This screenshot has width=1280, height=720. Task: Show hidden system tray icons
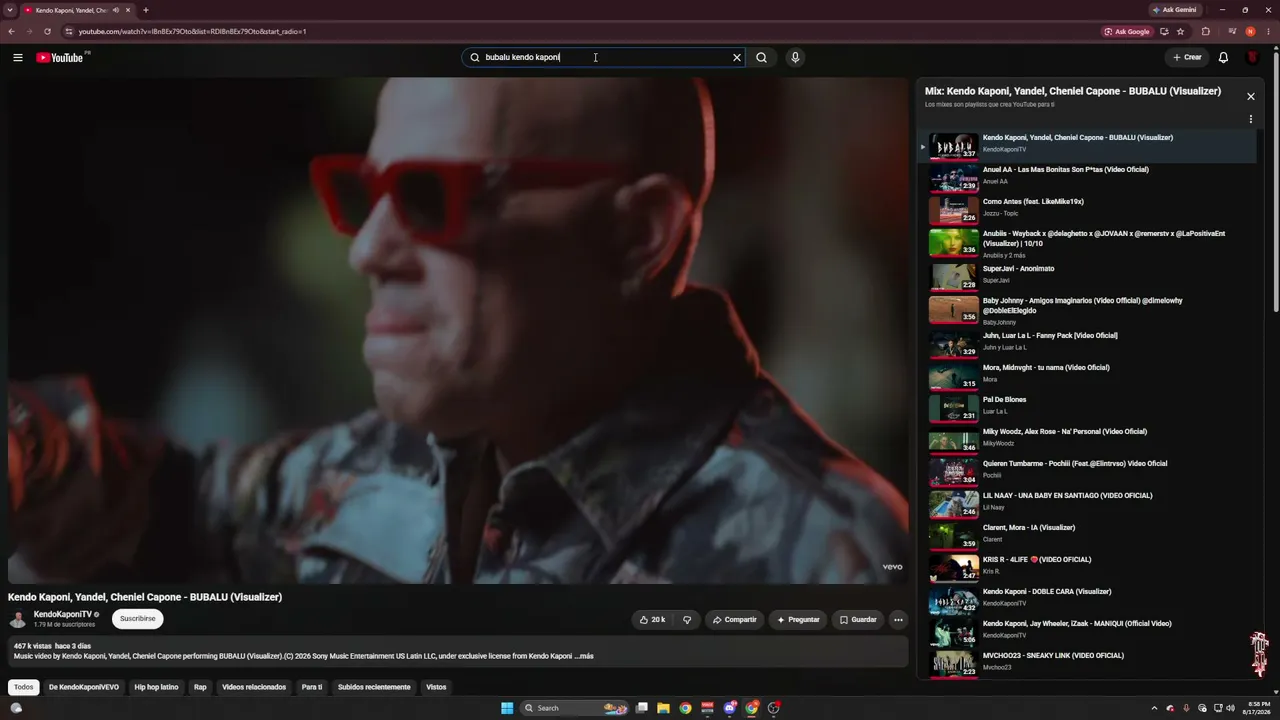click(1154, 708)
